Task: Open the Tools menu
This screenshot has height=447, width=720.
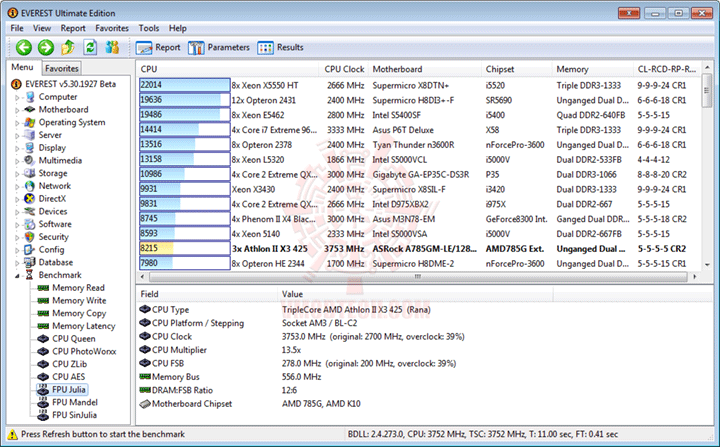Action: 149,28
